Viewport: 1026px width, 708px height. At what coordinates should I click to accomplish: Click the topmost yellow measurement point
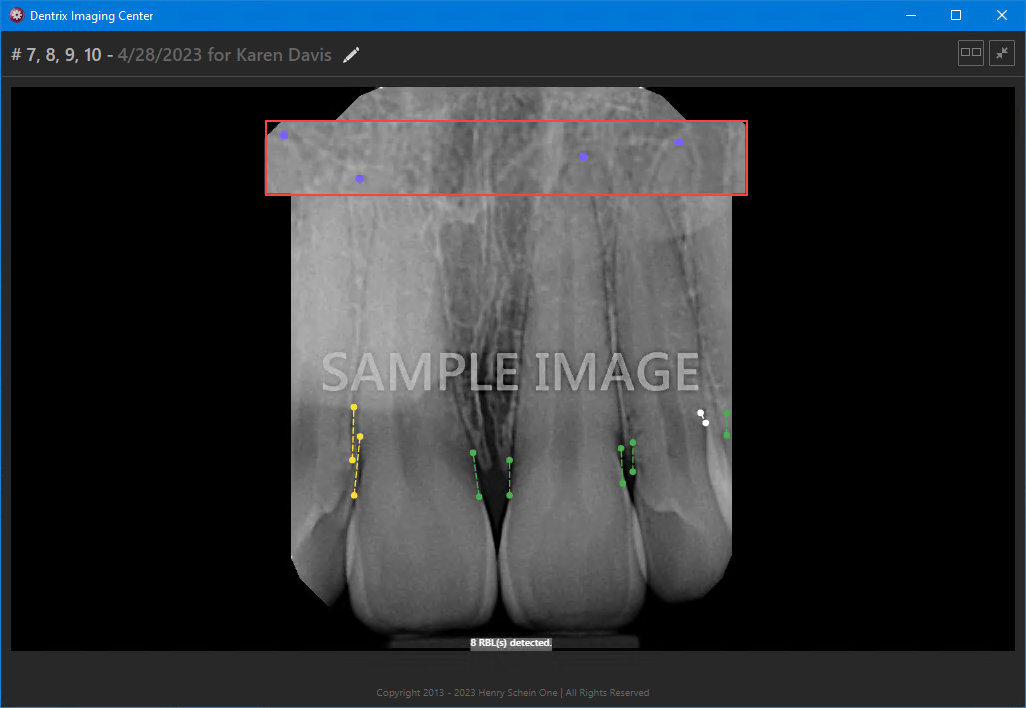[354, 408]
